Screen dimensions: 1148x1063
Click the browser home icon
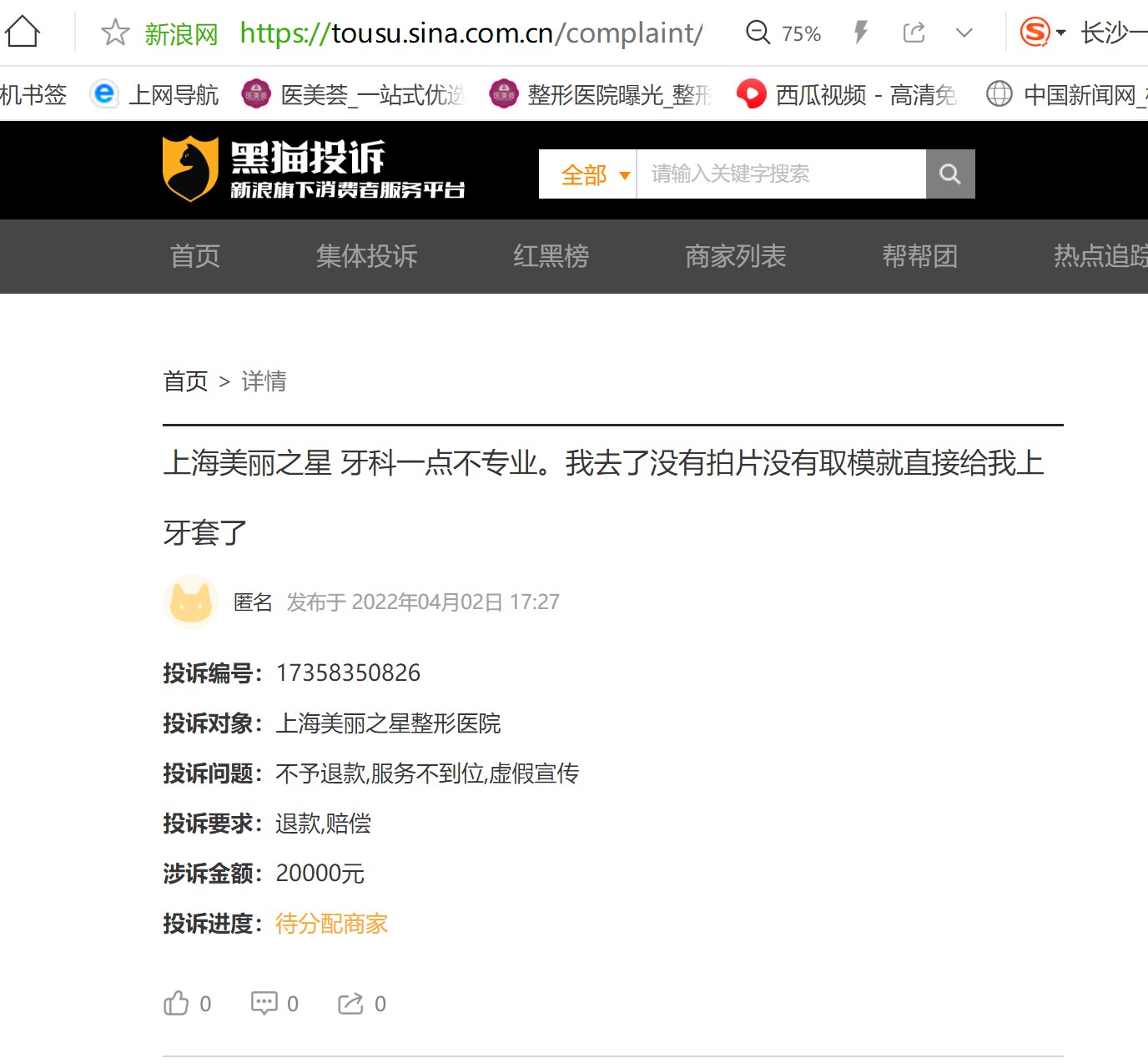pyautogui.click(x=23, y=33)
